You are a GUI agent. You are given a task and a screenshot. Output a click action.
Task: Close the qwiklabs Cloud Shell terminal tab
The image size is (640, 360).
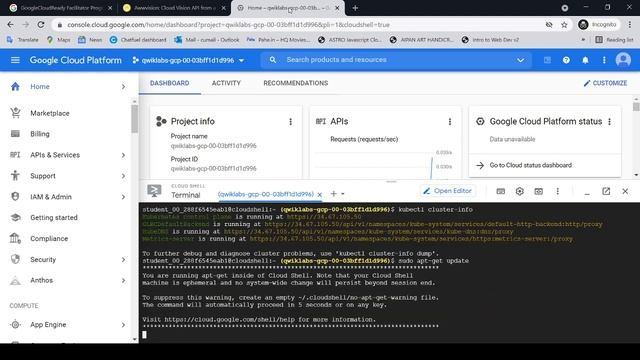click(x=320, y=195)
